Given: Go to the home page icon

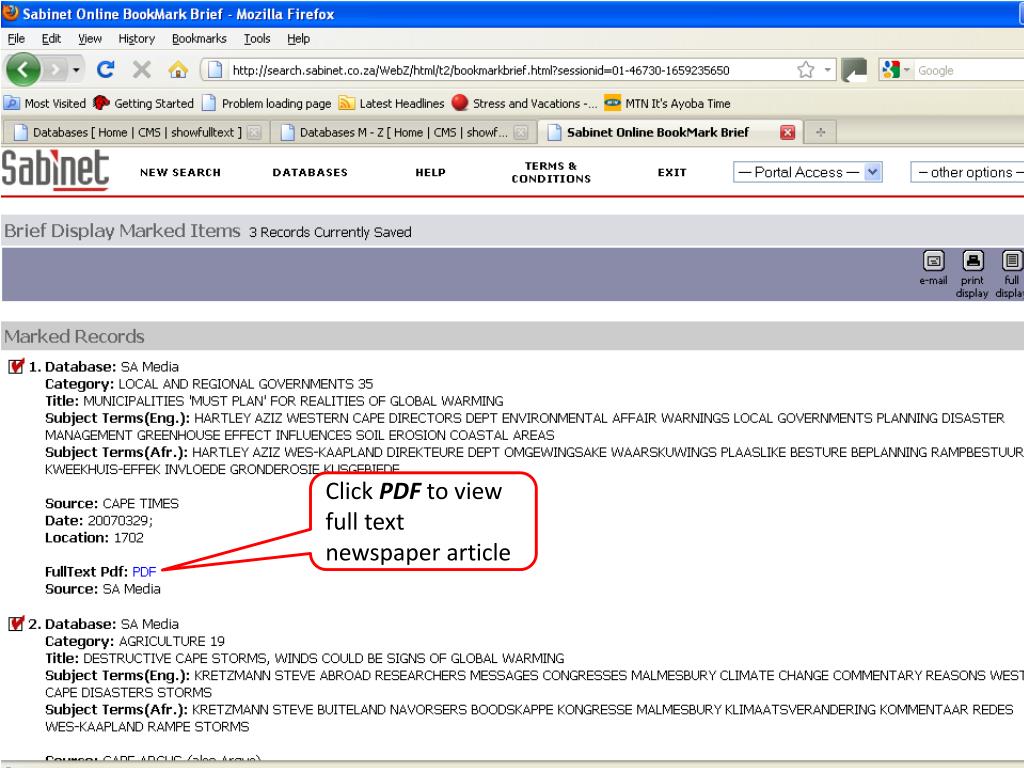Looking at the screenshot, I should [x=178, y=69].
